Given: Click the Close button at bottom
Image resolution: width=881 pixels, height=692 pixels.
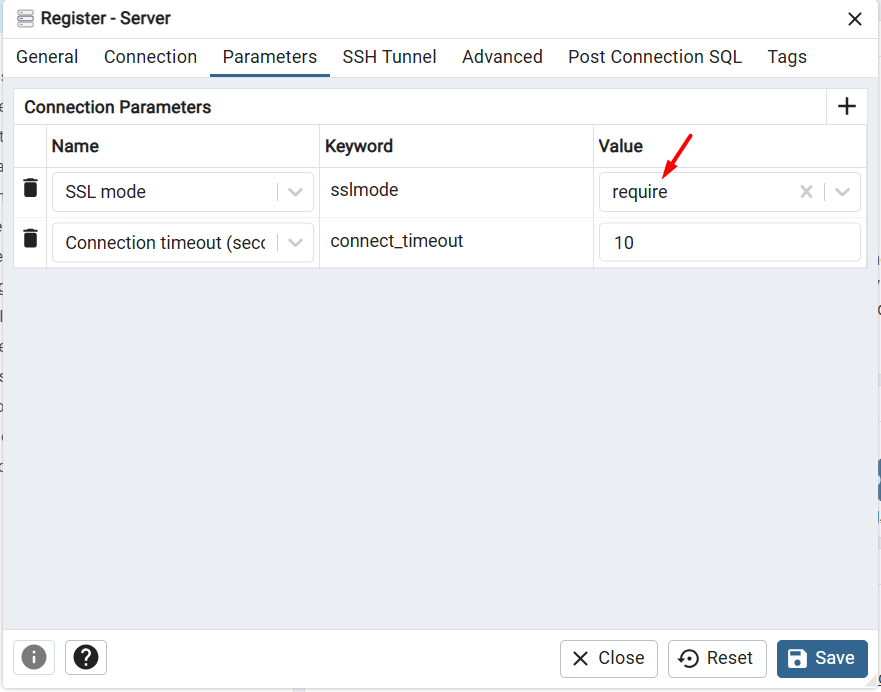Looking at the screenshot, I should pyautogui.click(x=608, y=658).
